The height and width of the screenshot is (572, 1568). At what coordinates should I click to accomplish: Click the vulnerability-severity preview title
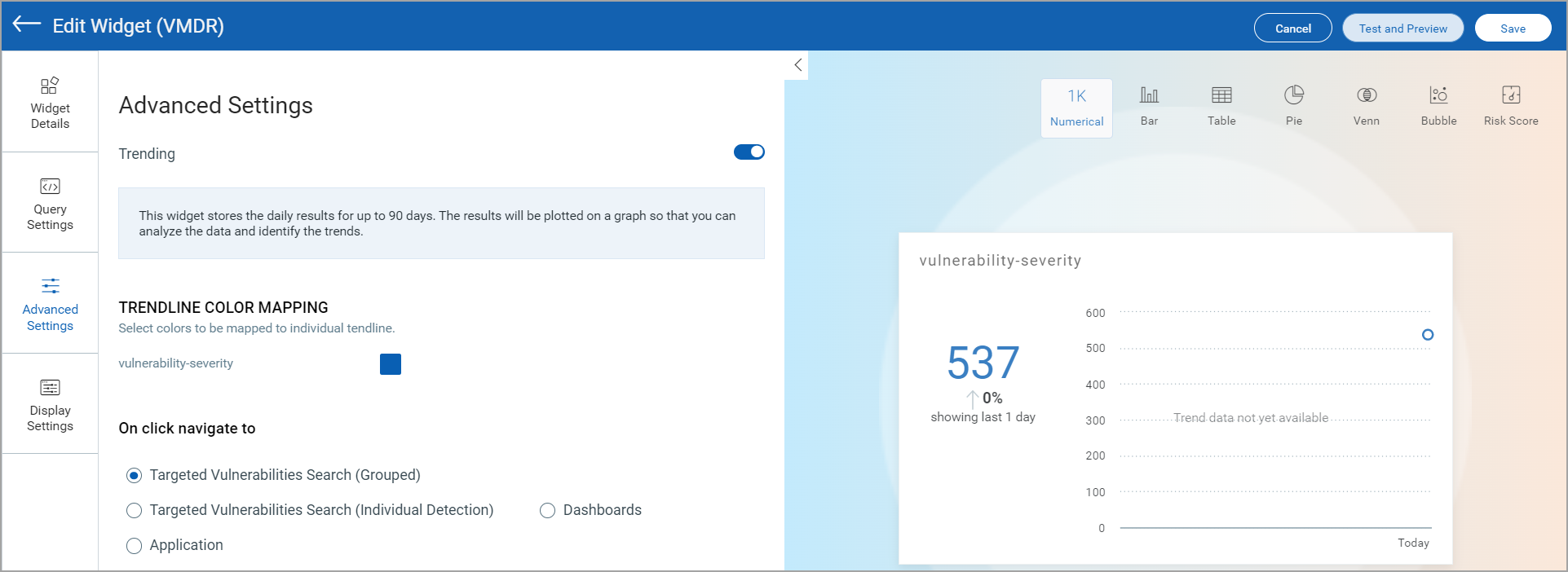[x=1000, y=261]
